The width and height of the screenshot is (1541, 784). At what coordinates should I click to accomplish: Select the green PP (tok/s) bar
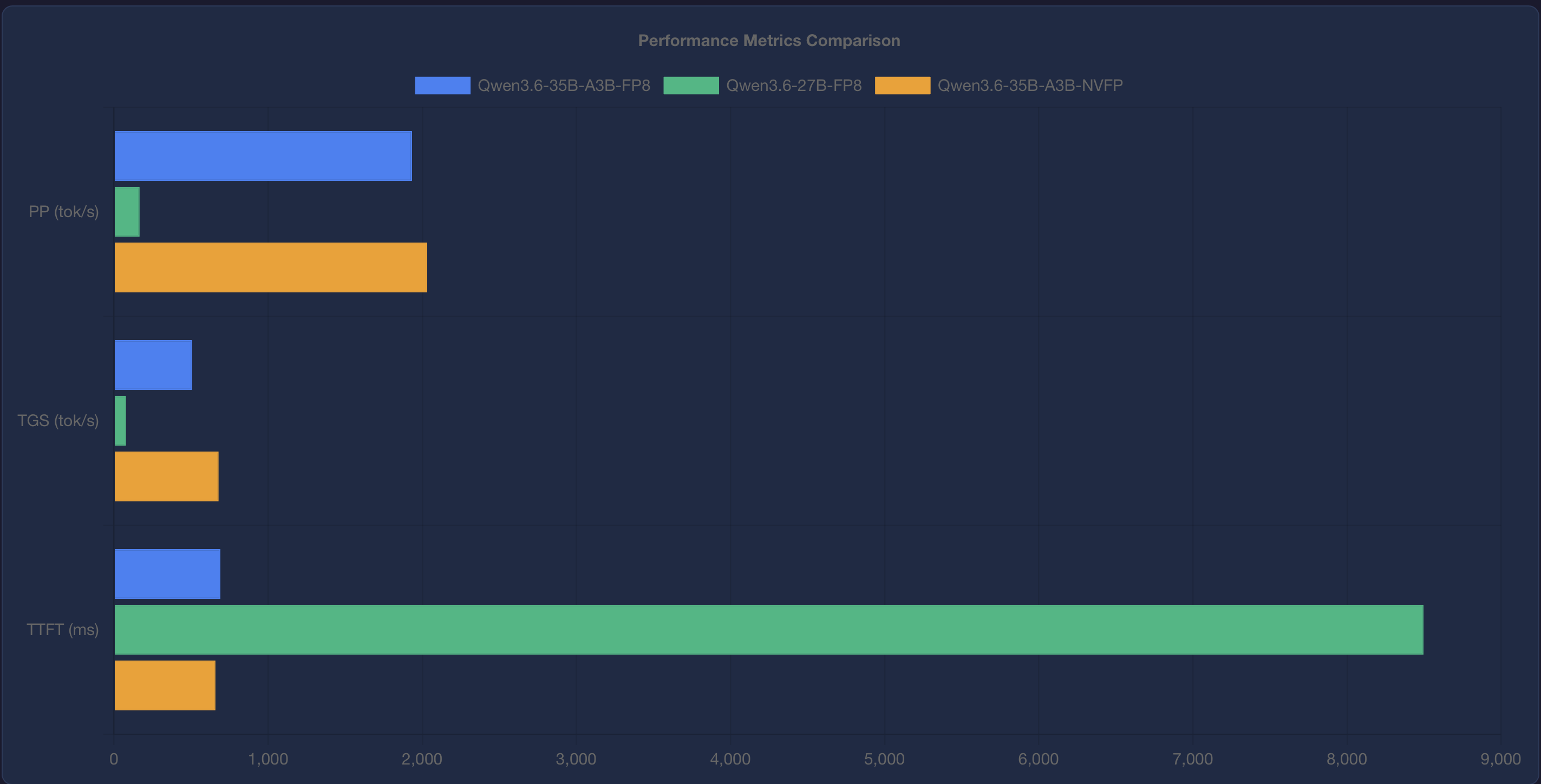127,212
